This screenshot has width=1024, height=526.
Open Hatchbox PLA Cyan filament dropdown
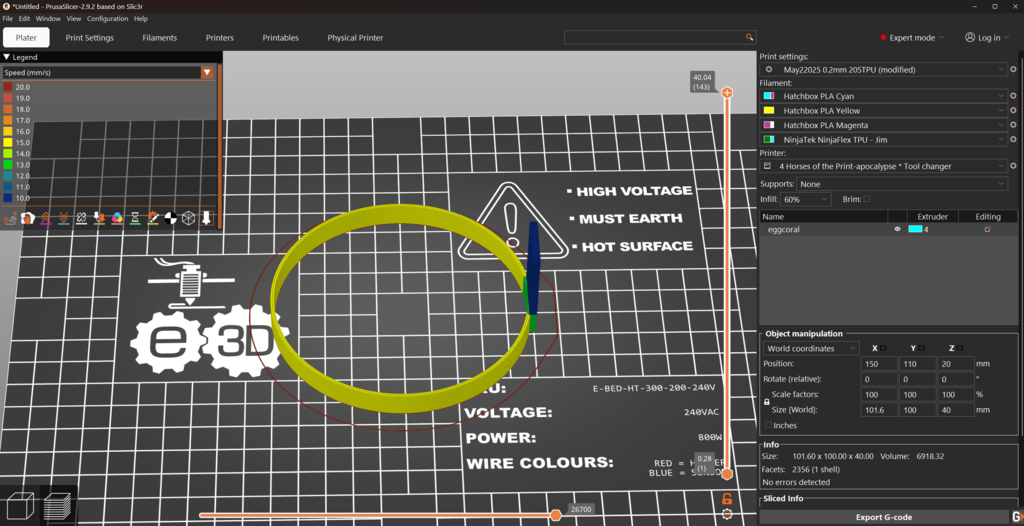click(x=884, y=96)
